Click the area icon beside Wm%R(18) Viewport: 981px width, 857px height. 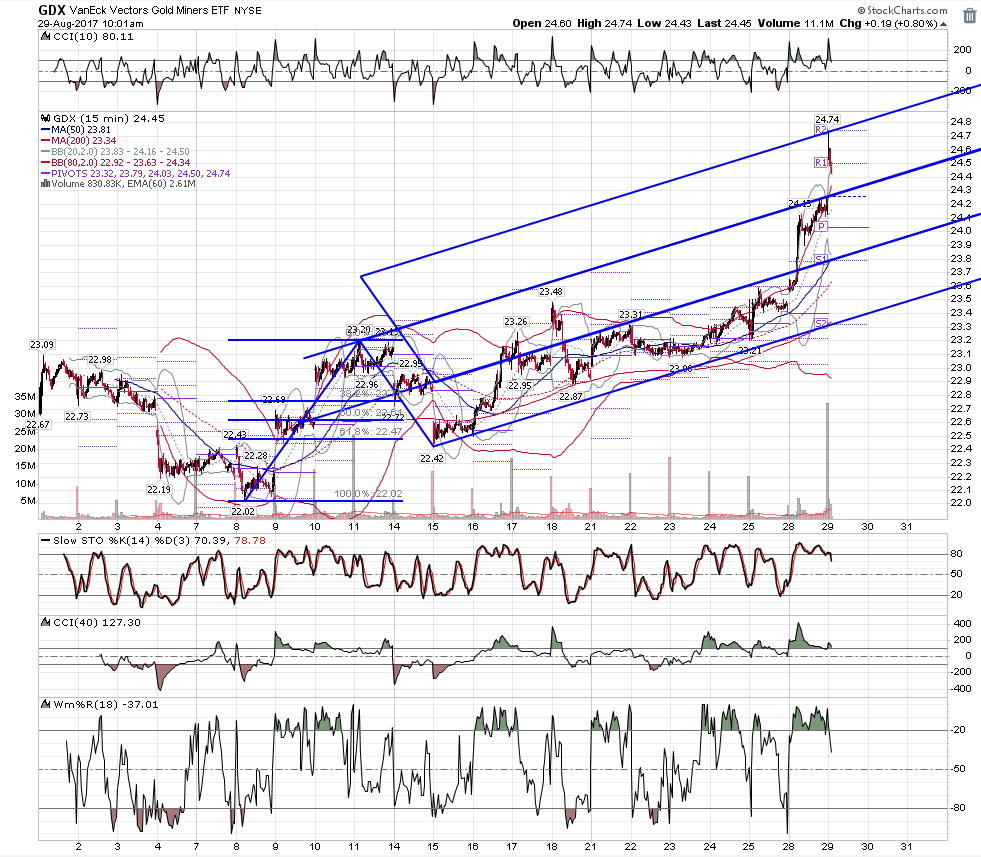(x=45, y=704)
